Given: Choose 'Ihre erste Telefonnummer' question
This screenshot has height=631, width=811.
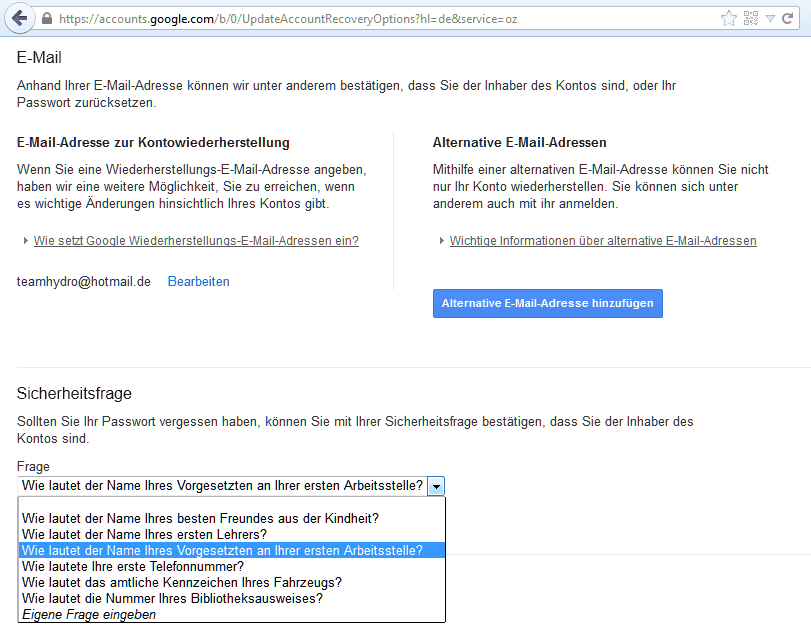Looking at the screenshot, I should coord(232,566).
